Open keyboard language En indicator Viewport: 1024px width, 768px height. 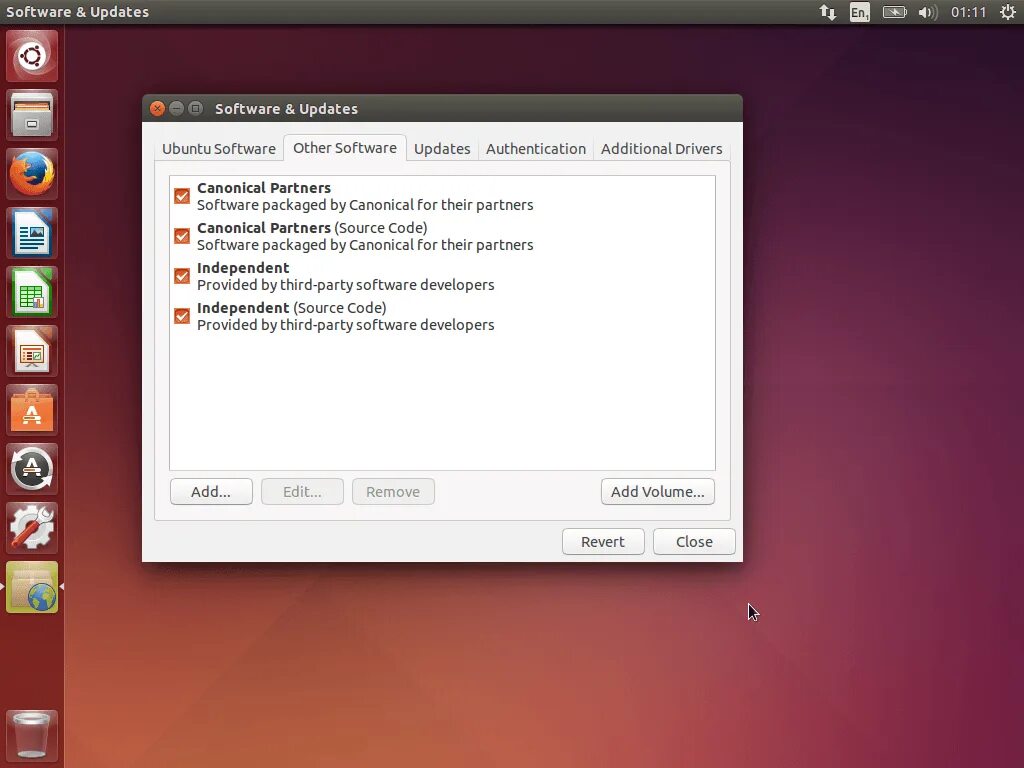pos(859,12)
